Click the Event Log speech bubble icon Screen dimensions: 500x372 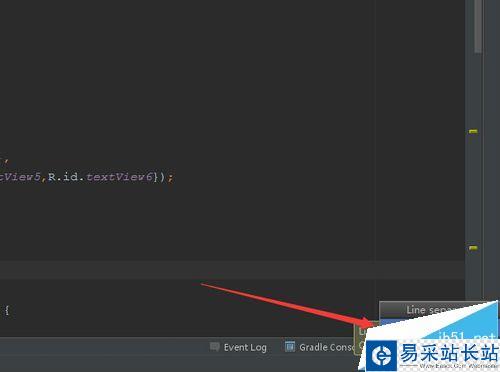pos(215,347)
